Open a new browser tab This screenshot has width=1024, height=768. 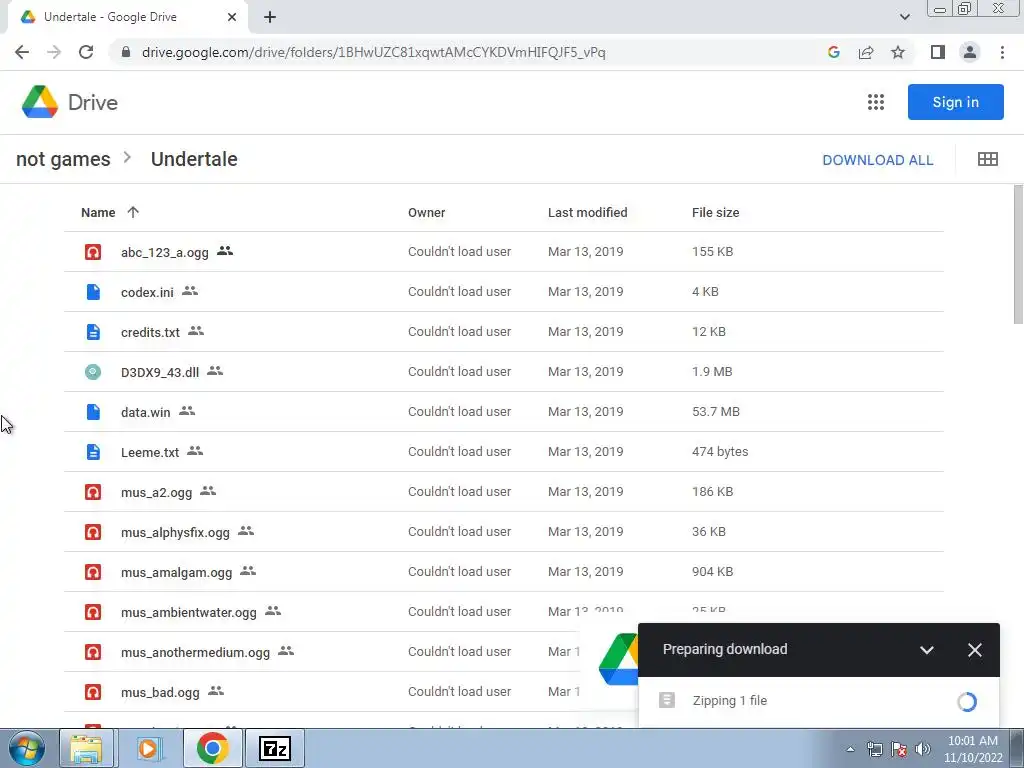click(270, 17)
